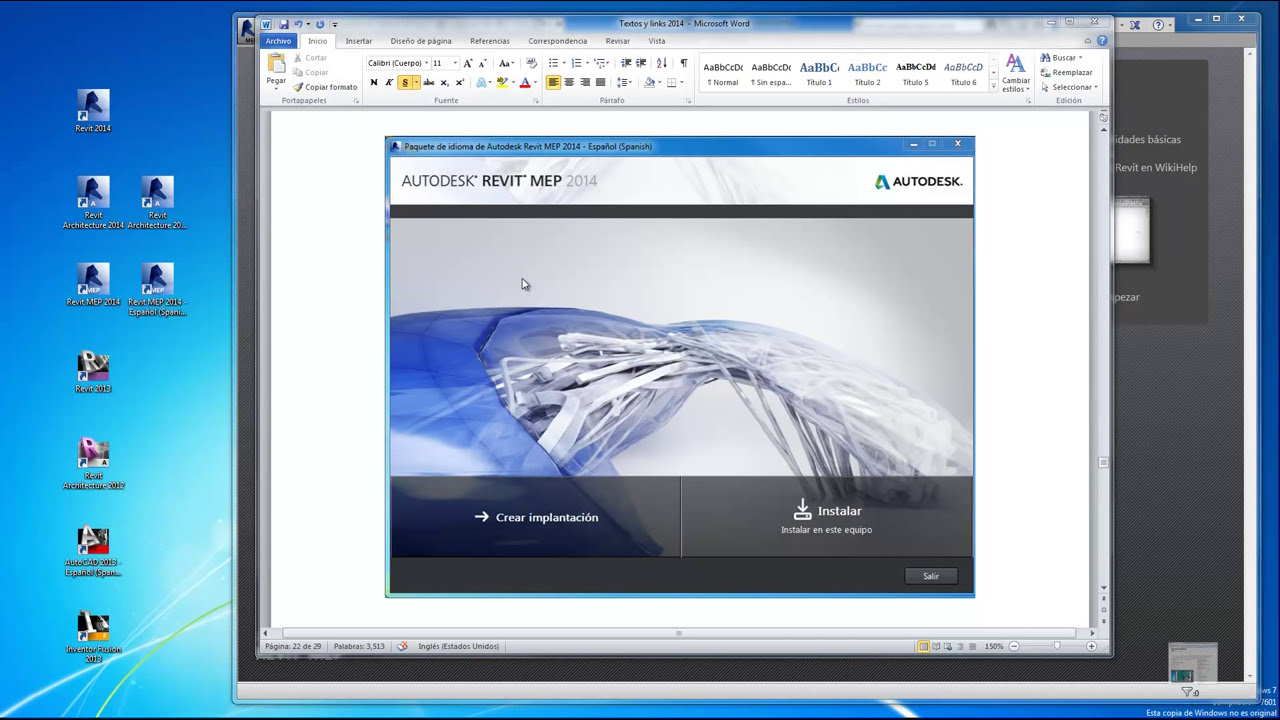The image size is (1280, 720).
Task: Click the multilevel list icon
Action: [600, 63]
